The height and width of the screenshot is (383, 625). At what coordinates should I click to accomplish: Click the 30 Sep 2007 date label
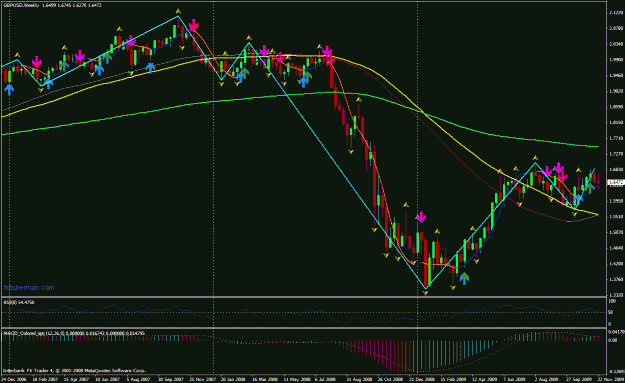pyautogui.click(x=170, y=379)
